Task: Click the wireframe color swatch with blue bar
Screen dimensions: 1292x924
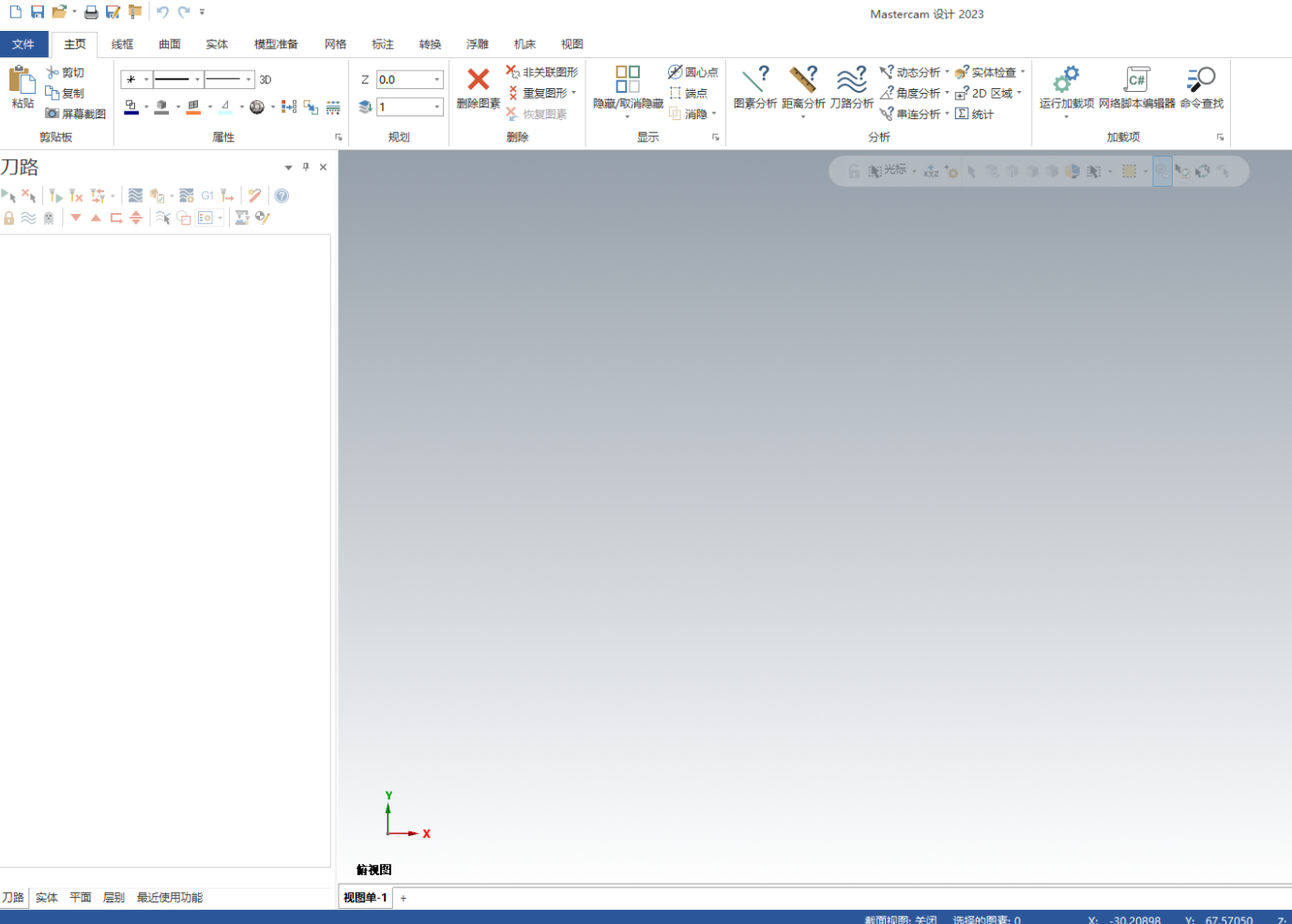Action: (x=131, y=107)
